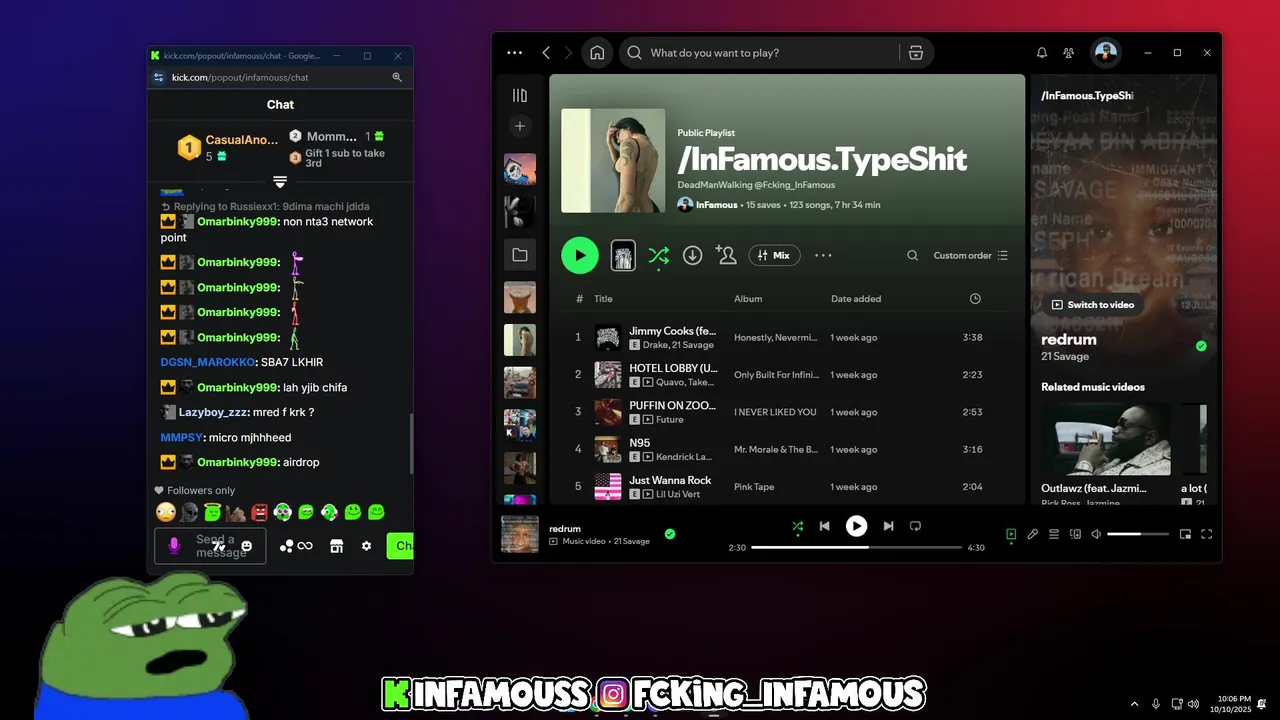This screenshot has width=1280, height=720.
Task: Toggle playlist shuffle next to preview
Action: (658, 256)
